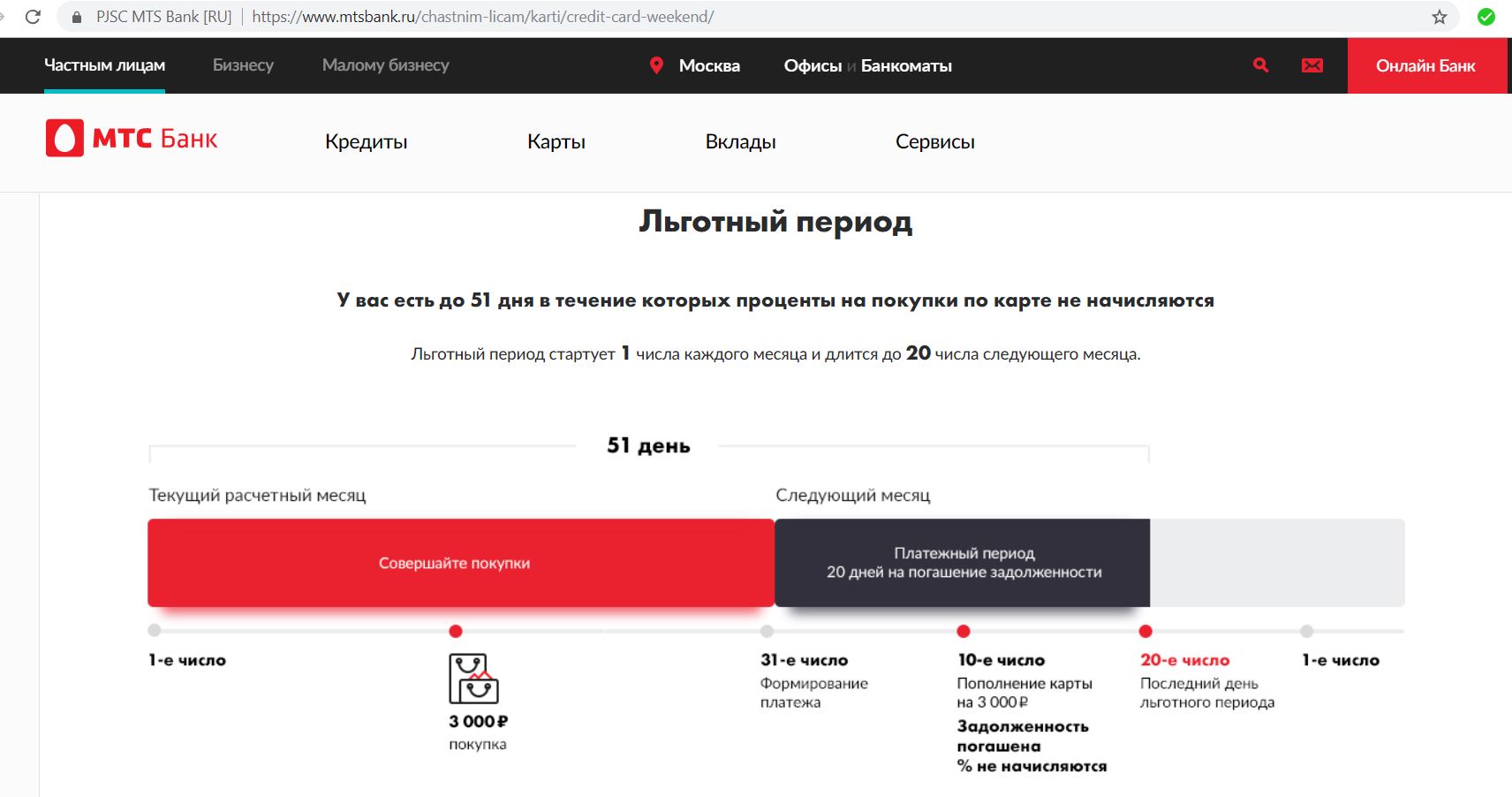Viewport: 1512px width, 797px height.
Task: Click the red timeline dot above 20-е число
Action: pos(1145,631)
